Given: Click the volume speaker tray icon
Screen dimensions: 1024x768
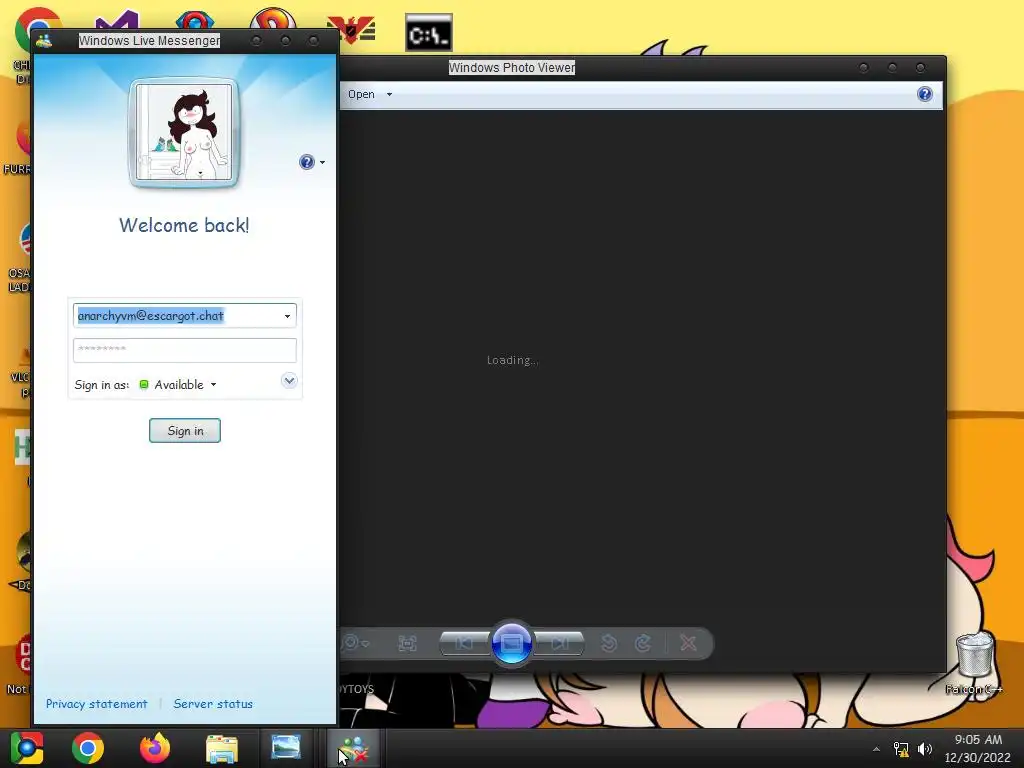Looking at the screenshot, I should click(x=925, y=749).
